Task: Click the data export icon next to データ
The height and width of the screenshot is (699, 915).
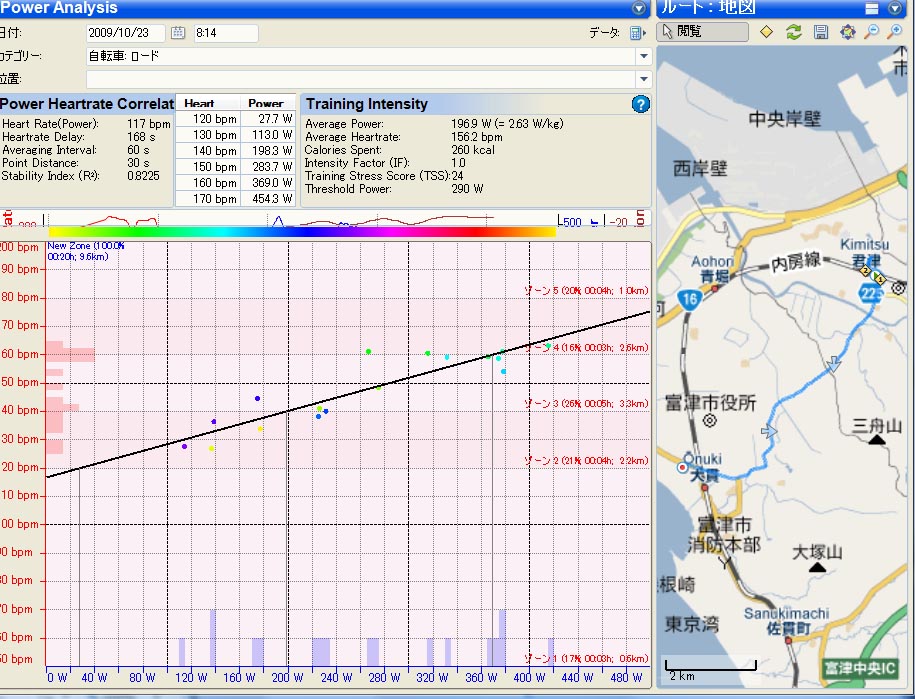Action: point(637,33)
